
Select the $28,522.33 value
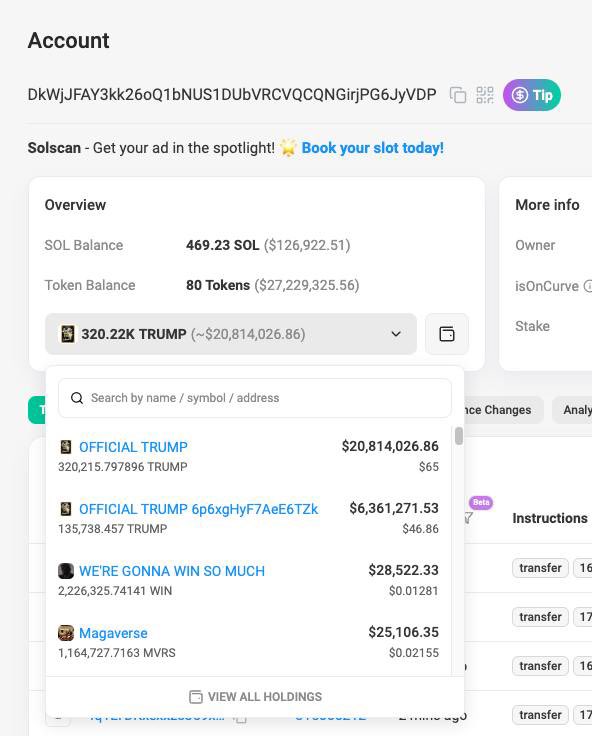coord(403,570)
